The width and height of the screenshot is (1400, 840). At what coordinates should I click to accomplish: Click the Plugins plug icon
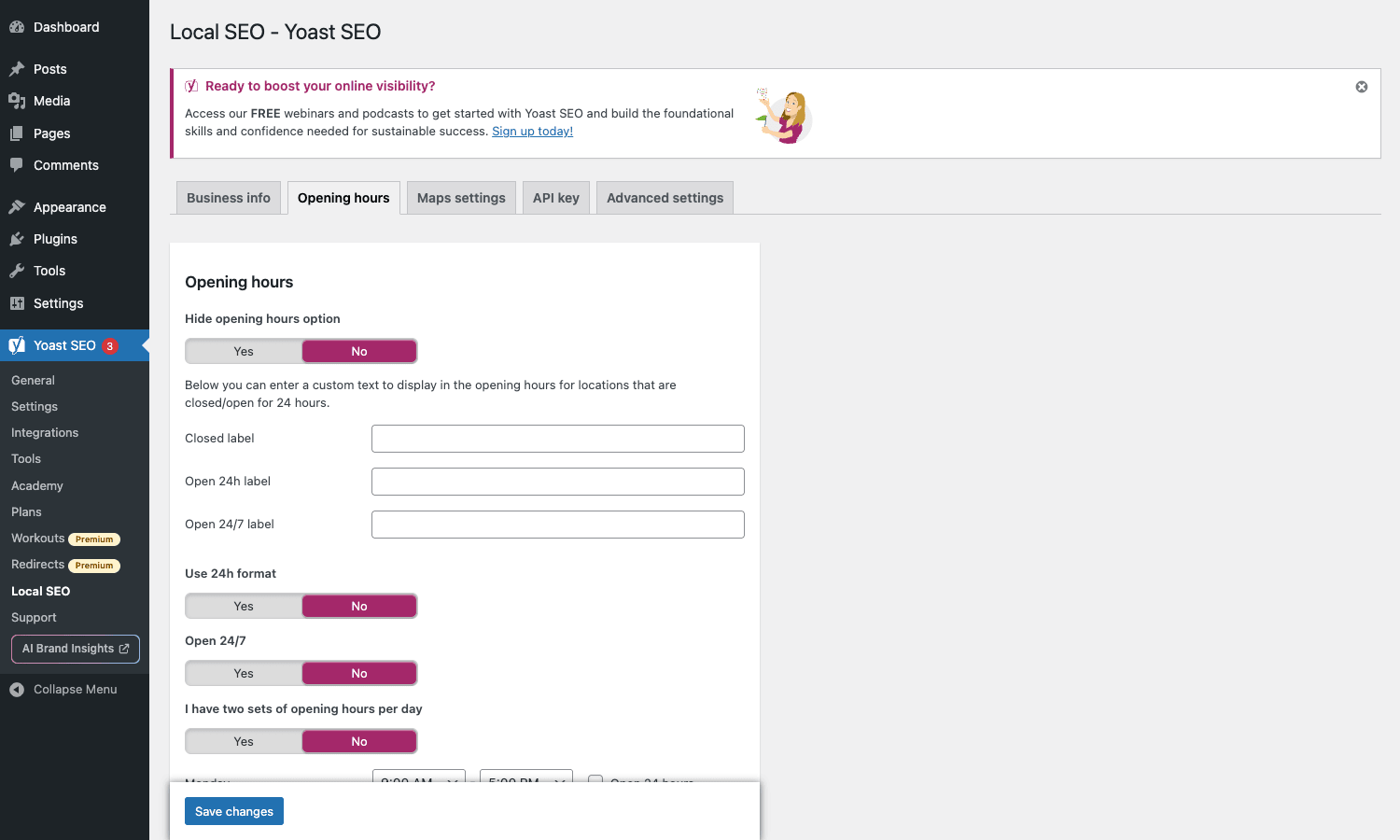click(x=17, y=239)
